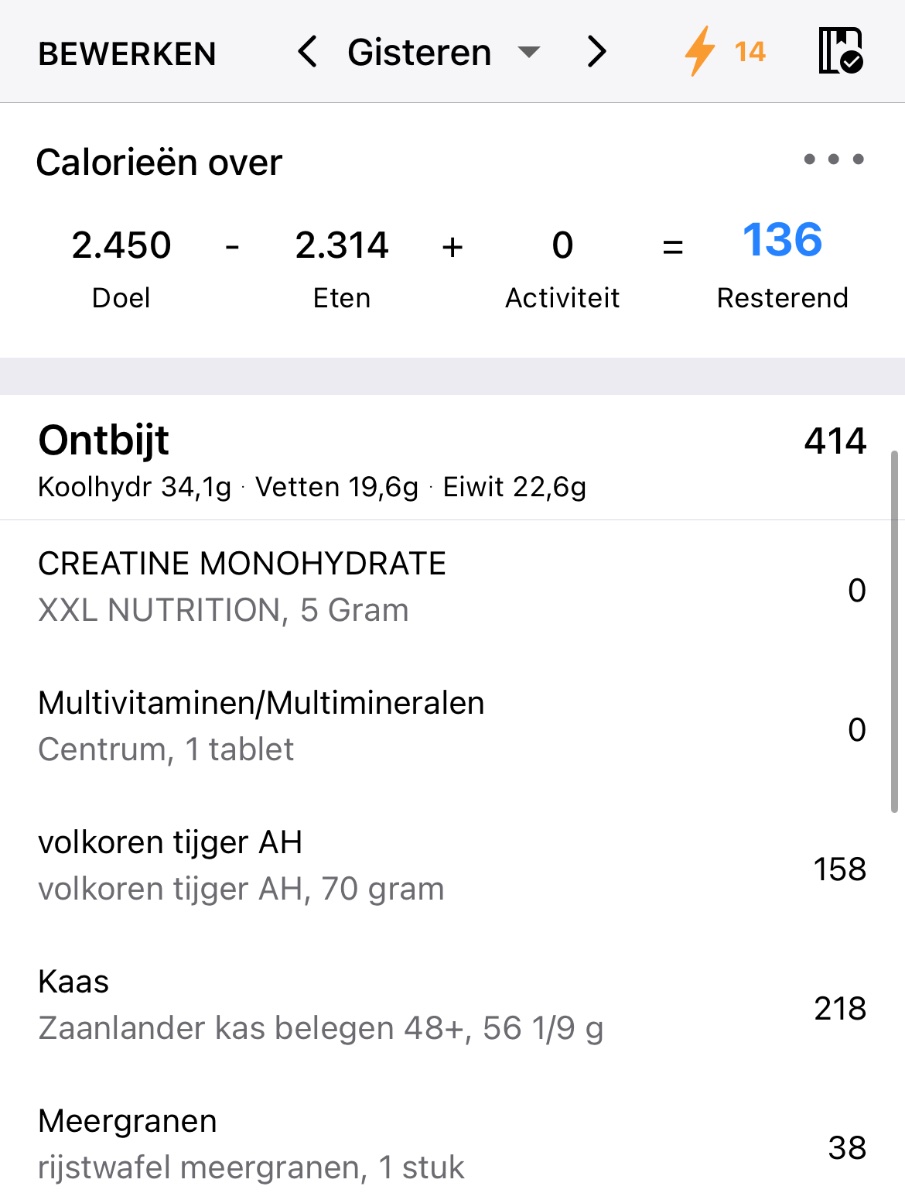Select the volkoren tijger AH entry

pyautogui.click(x=240, y=865)
